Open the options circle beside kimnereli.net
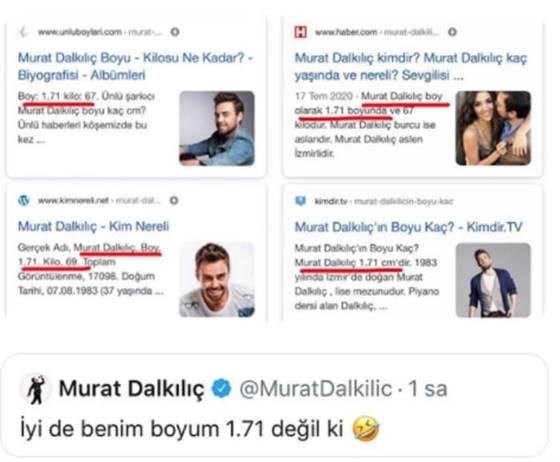This screenshot has height=462, width=560. tap(174, 200)
